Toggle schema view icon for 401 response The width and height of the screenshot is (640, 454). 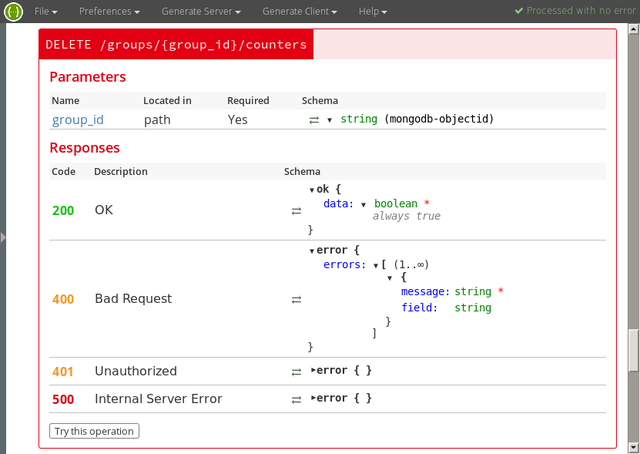point(296,372)
